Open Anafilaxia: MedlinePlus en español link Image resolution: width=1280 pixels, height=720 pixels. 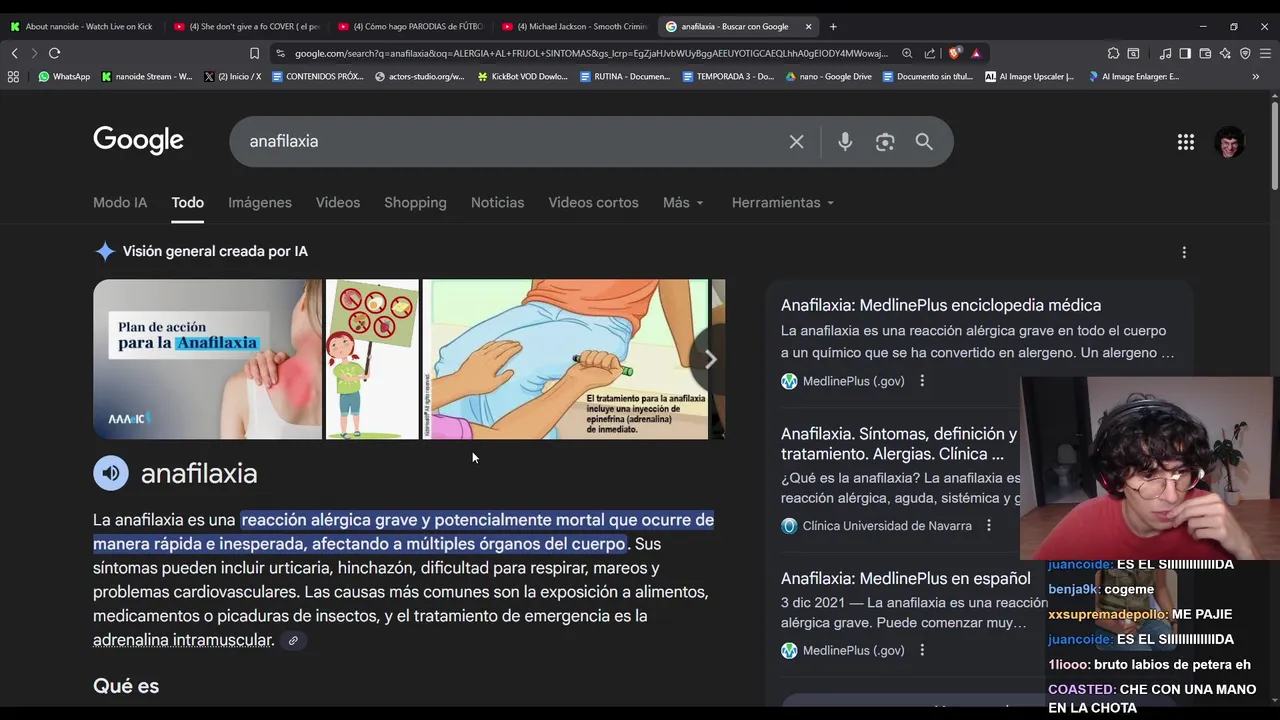(905, 578)
